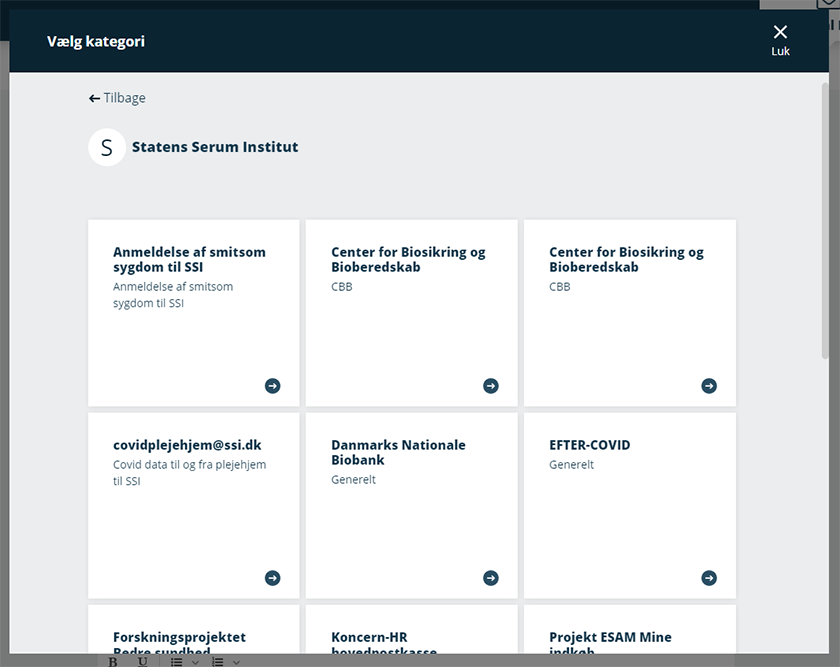Click arrow on last Center for Biosikring card
Screen dimensions: 840x667
[709, 386]
